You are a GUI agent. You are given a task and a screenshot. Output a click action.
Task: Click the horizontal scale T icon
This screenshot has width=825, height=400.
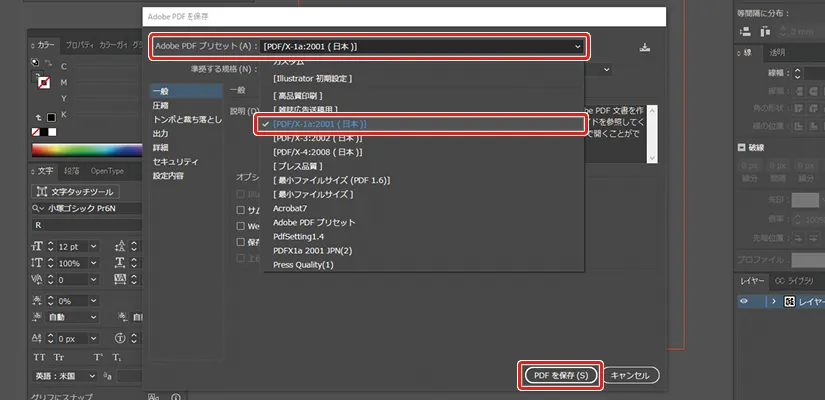click(x=120, y=263)
